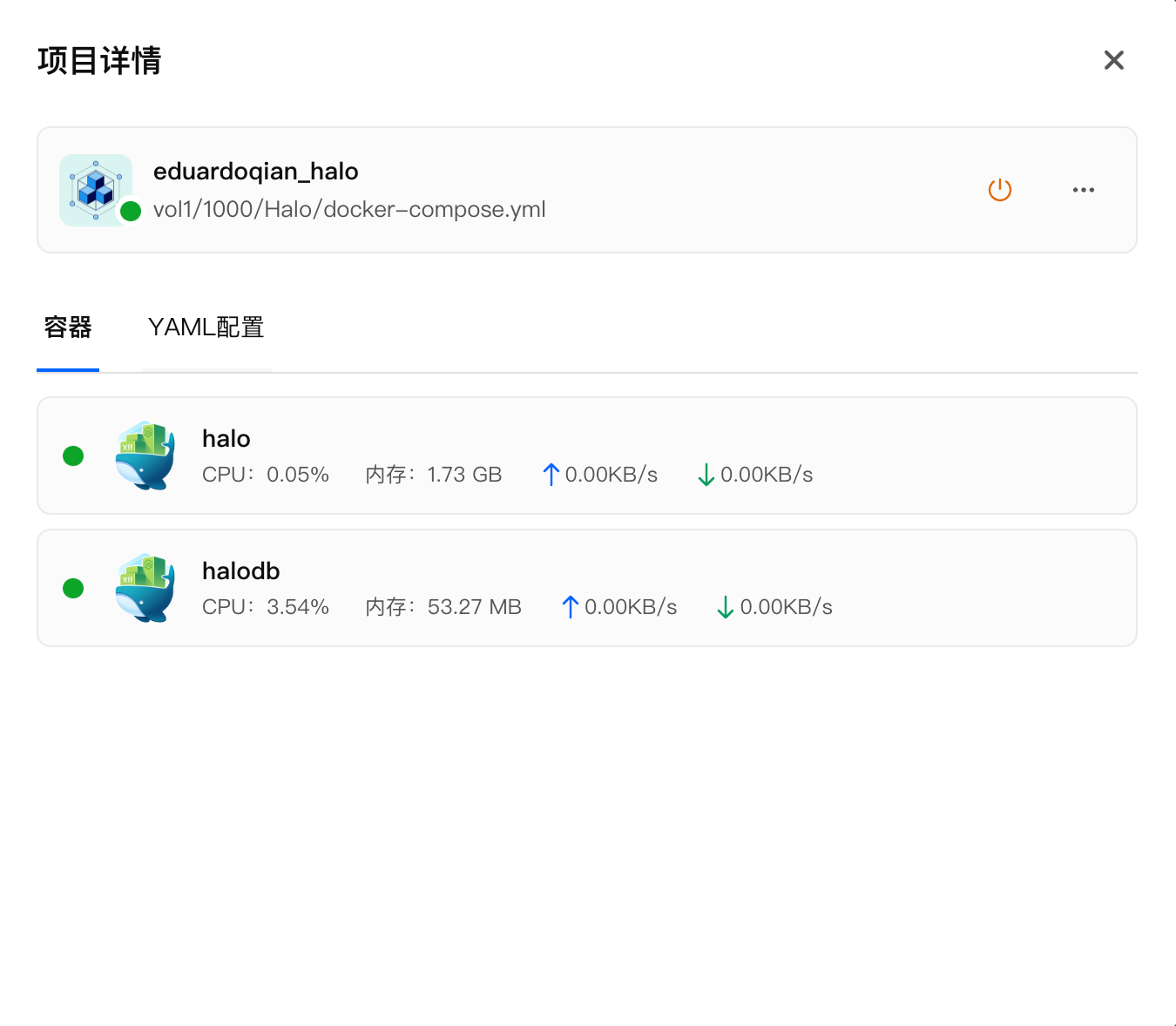Click the blue upload arrow for halo
Screen dimensions: 1176x1026
[x=551, y=475]
